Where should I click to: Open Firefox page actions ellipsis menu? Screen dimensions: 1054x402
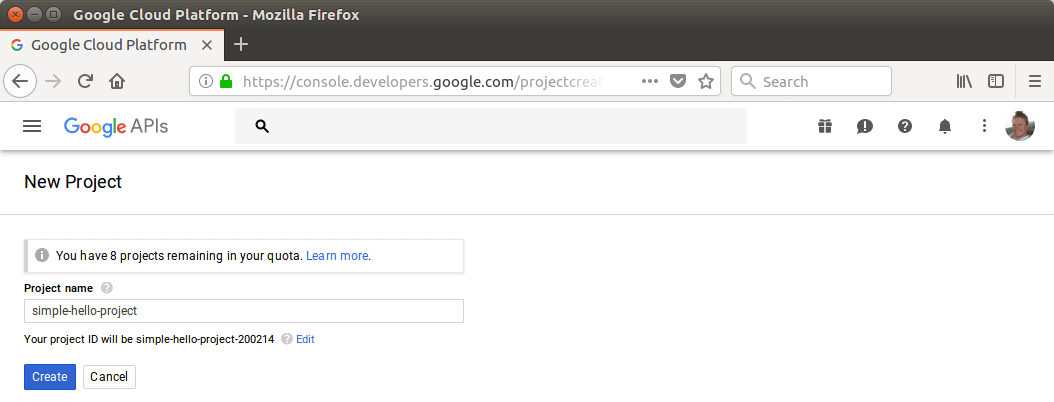tap(650, 81)
